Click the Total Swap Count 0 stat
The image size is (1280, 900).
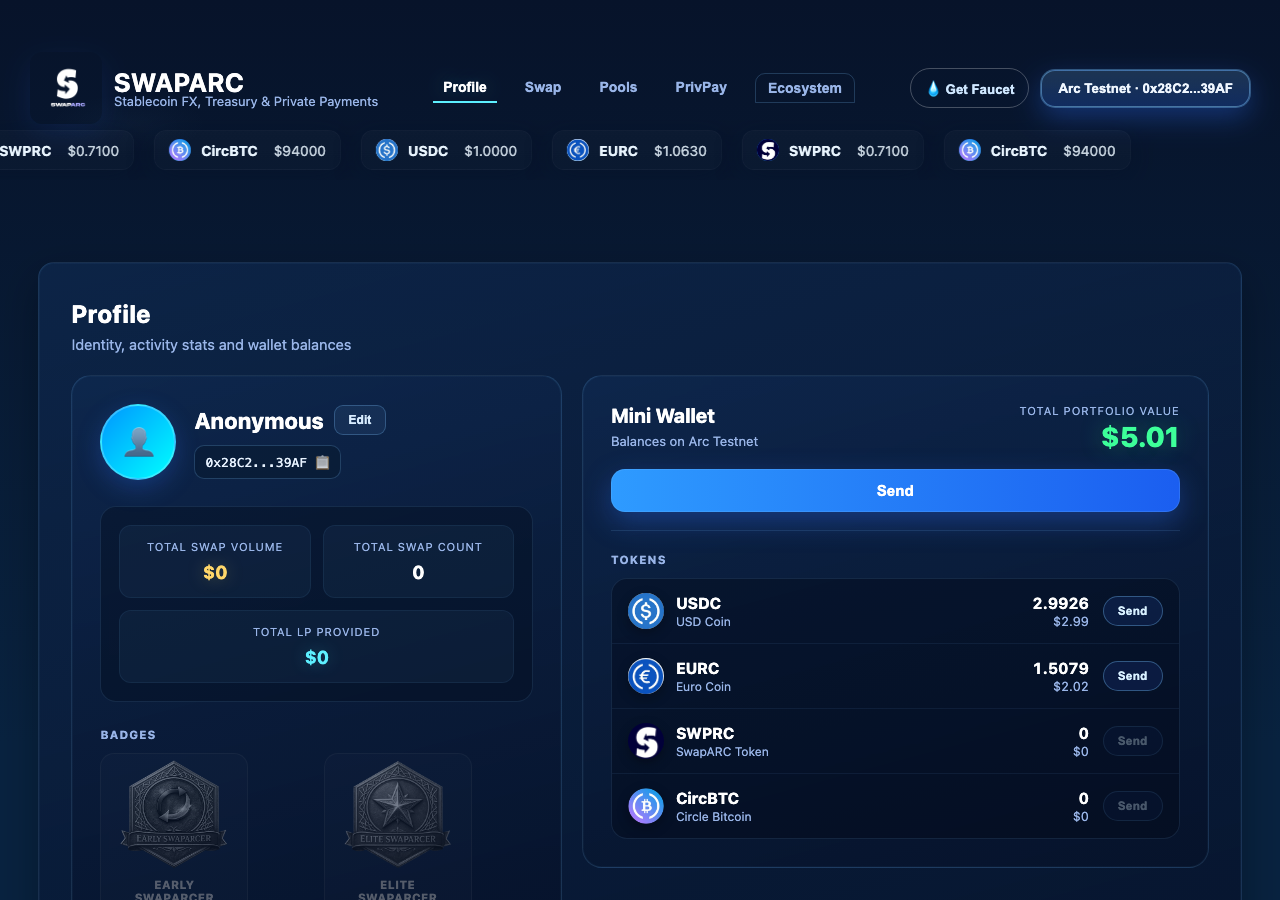tap(418, 562)
